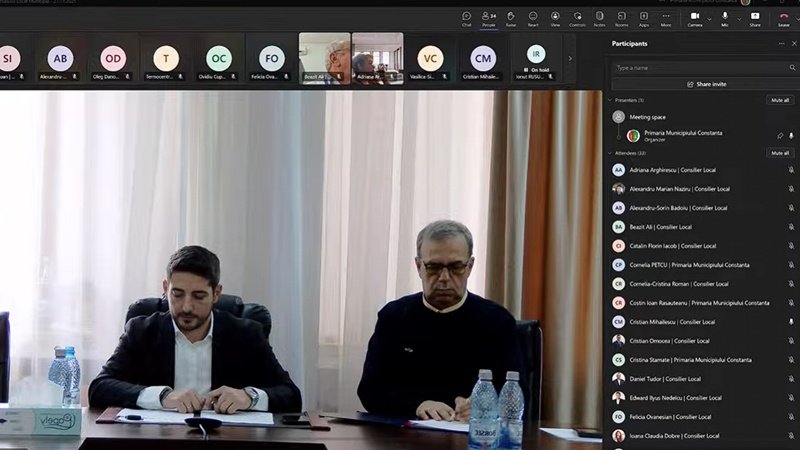The image size is (800, 450).
Task: Toggle the Mic mute button
Action: (724, 17)
